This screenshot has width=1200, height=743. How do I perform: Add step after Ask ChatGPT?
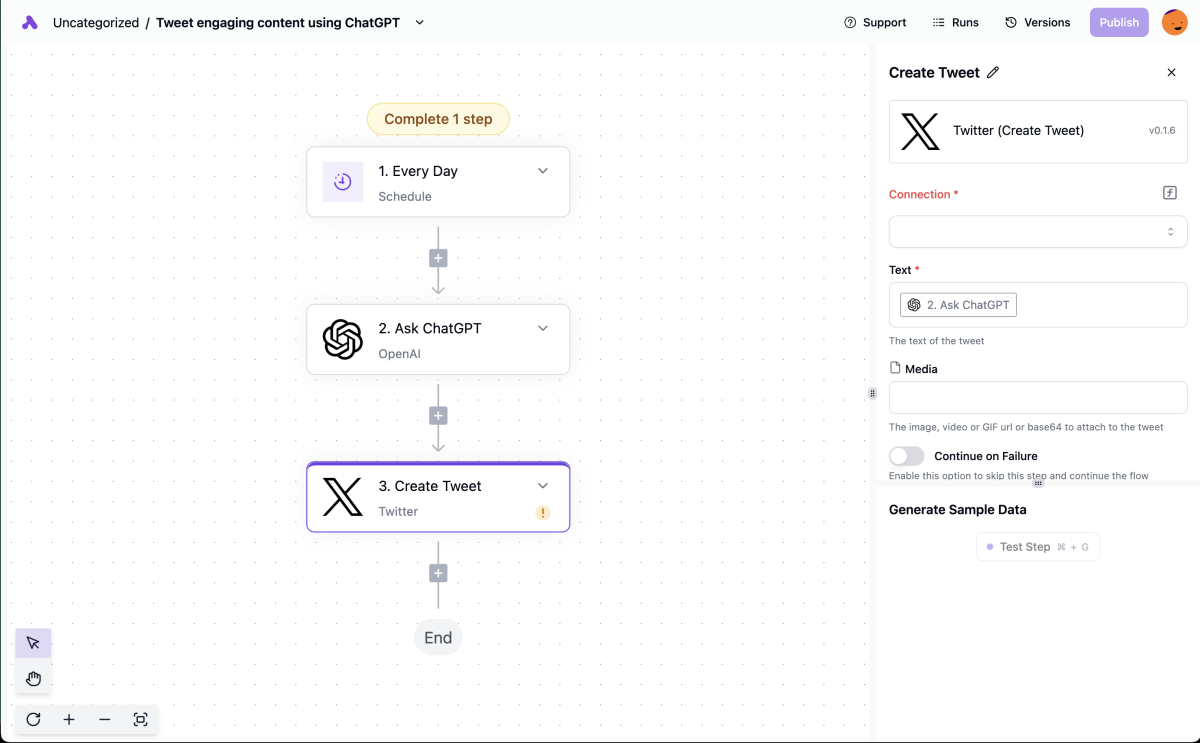coord(438,415)
